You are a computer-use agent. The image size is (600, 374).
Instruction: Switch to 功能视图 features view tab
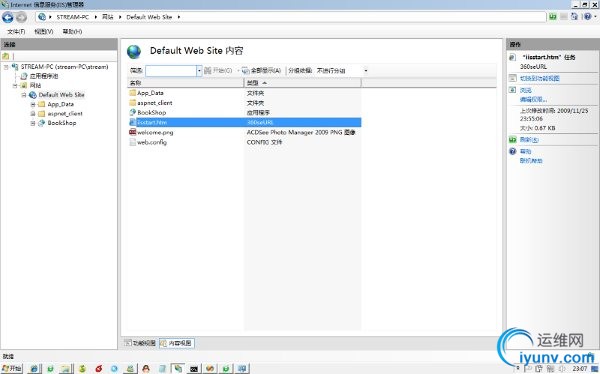140,343
